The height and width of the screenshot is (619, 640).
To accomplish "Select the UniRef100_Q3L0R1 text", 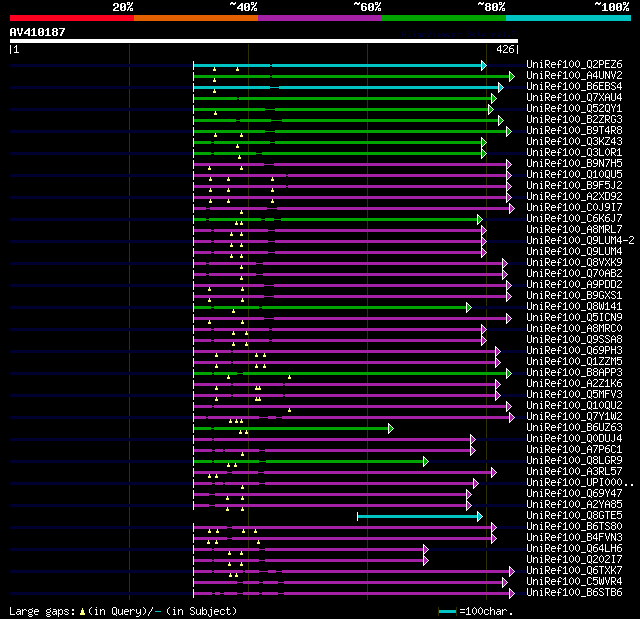I will [x=574, y=153].
